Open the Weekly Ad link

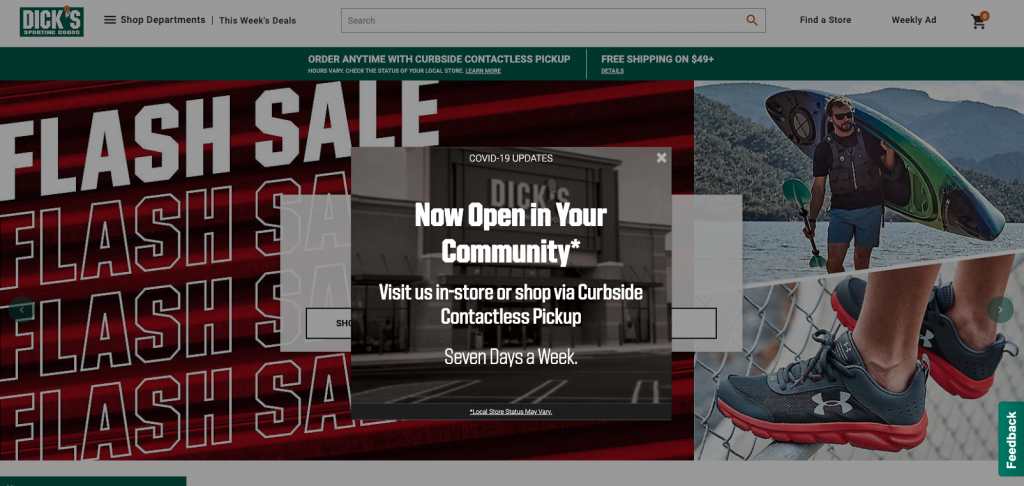click(914, 20)
